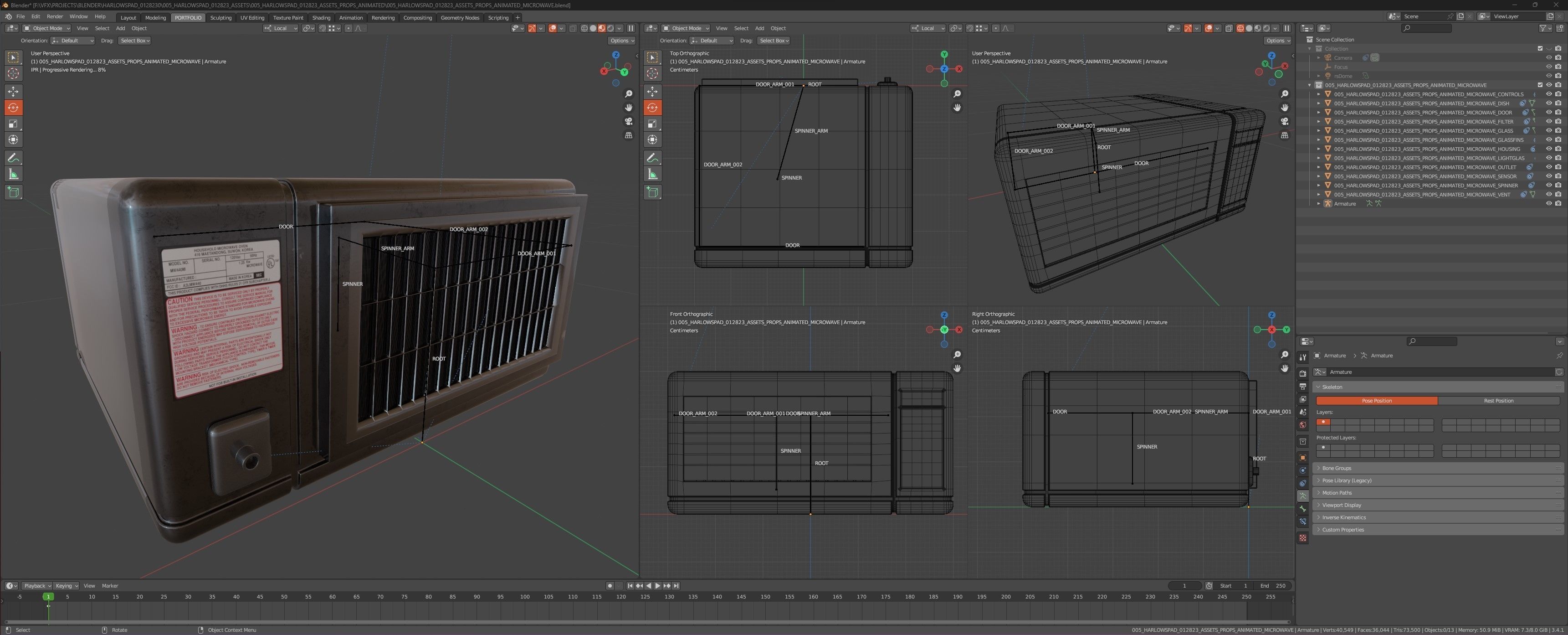The height and width of the screenshot is (635, 1568).
Task: Add a new workspace tab
Action: [518, 18]
